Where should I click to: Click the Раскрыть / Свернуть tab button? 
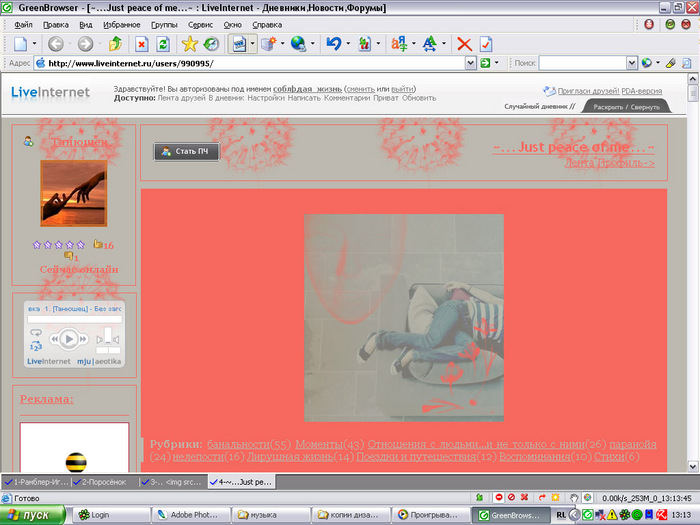pos(626,107)
